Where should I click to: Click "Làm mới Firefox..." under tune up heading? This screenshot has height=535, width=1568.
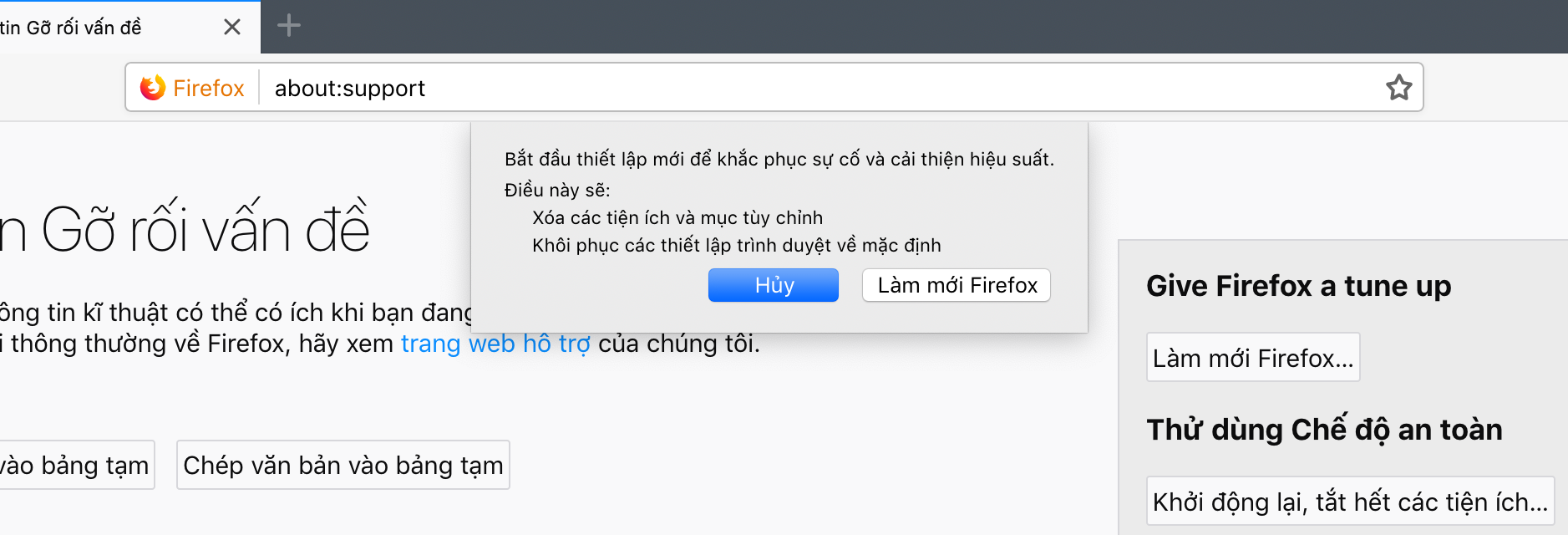(1253, 358)
